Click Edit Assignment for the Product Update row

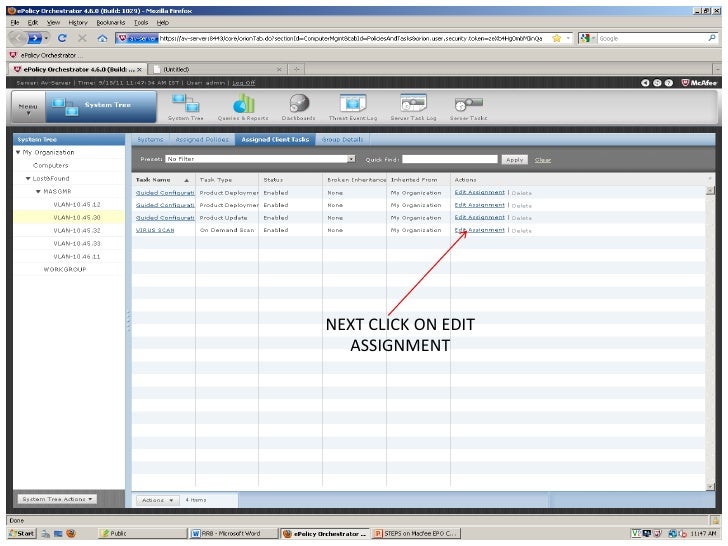479,217
